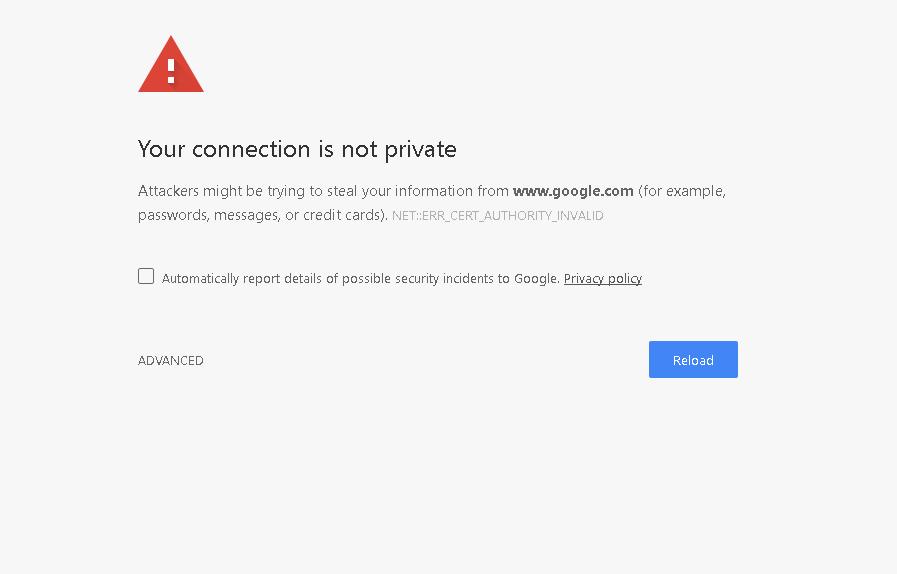Click the word 'private' in the heading
This screenshot has width=897, height=574.
(419, 149)
